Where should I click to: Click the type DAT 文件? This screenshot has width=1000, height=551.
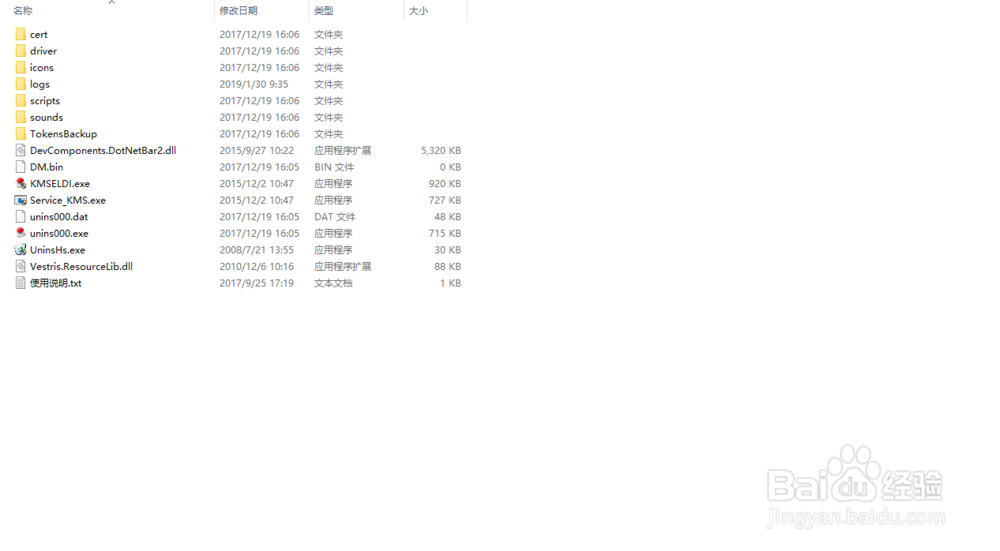[x=334, y=217]
